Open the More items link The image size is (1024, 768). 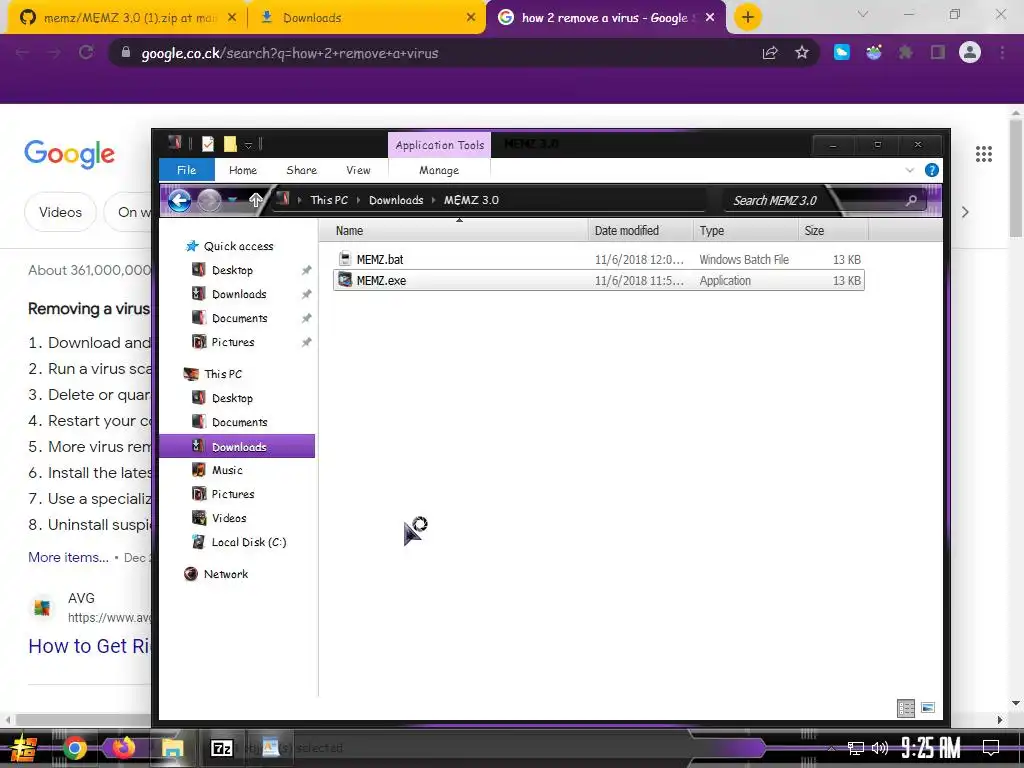click(69, 557)
